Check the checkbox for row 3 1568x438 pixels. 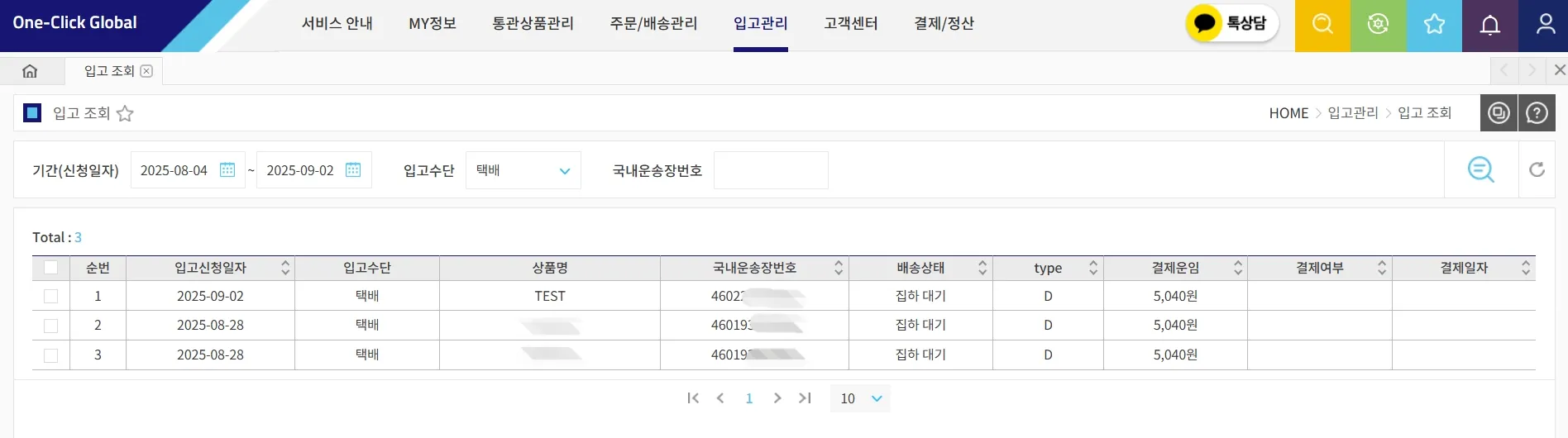tap(50, 355)
